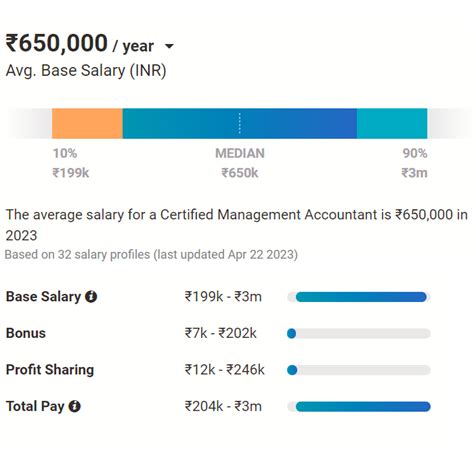The width and height of the screenshot is (474, 474).
Task: Select the Base Salary label
Action: [43, 297]
